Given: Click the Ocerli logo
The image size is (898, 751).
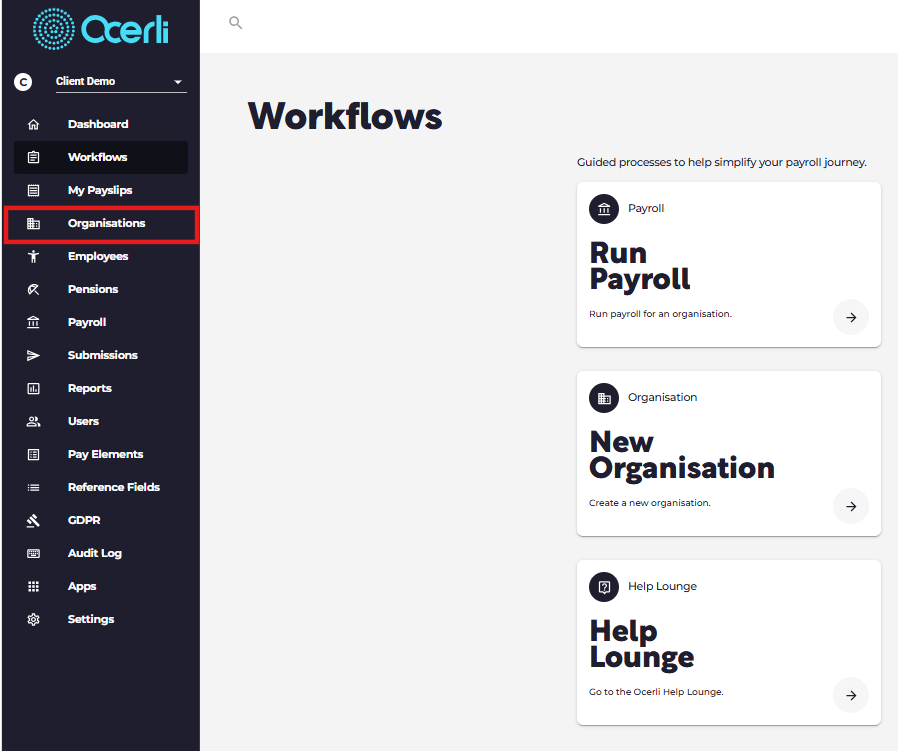Looking at the screenshot, I should pyautogui.click(x=101, y=29).
